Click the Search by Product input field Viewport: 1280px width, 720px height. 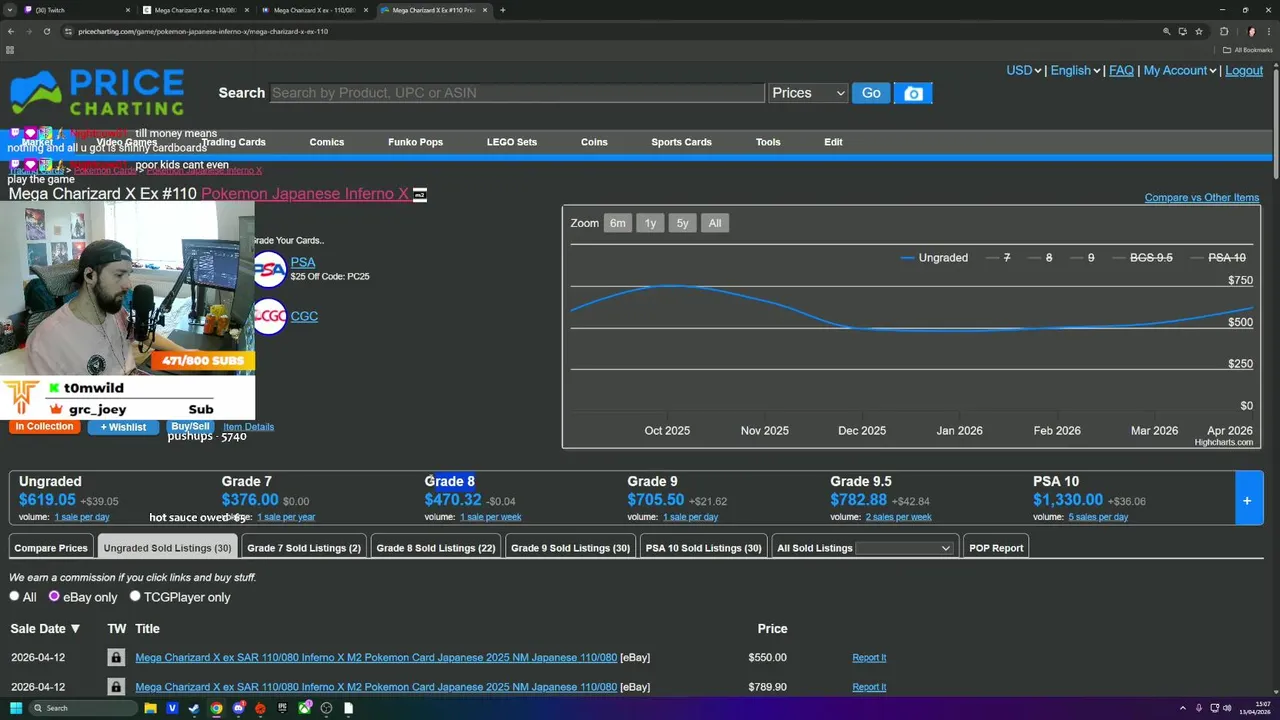pyautogui.click(x=517, y=93)
